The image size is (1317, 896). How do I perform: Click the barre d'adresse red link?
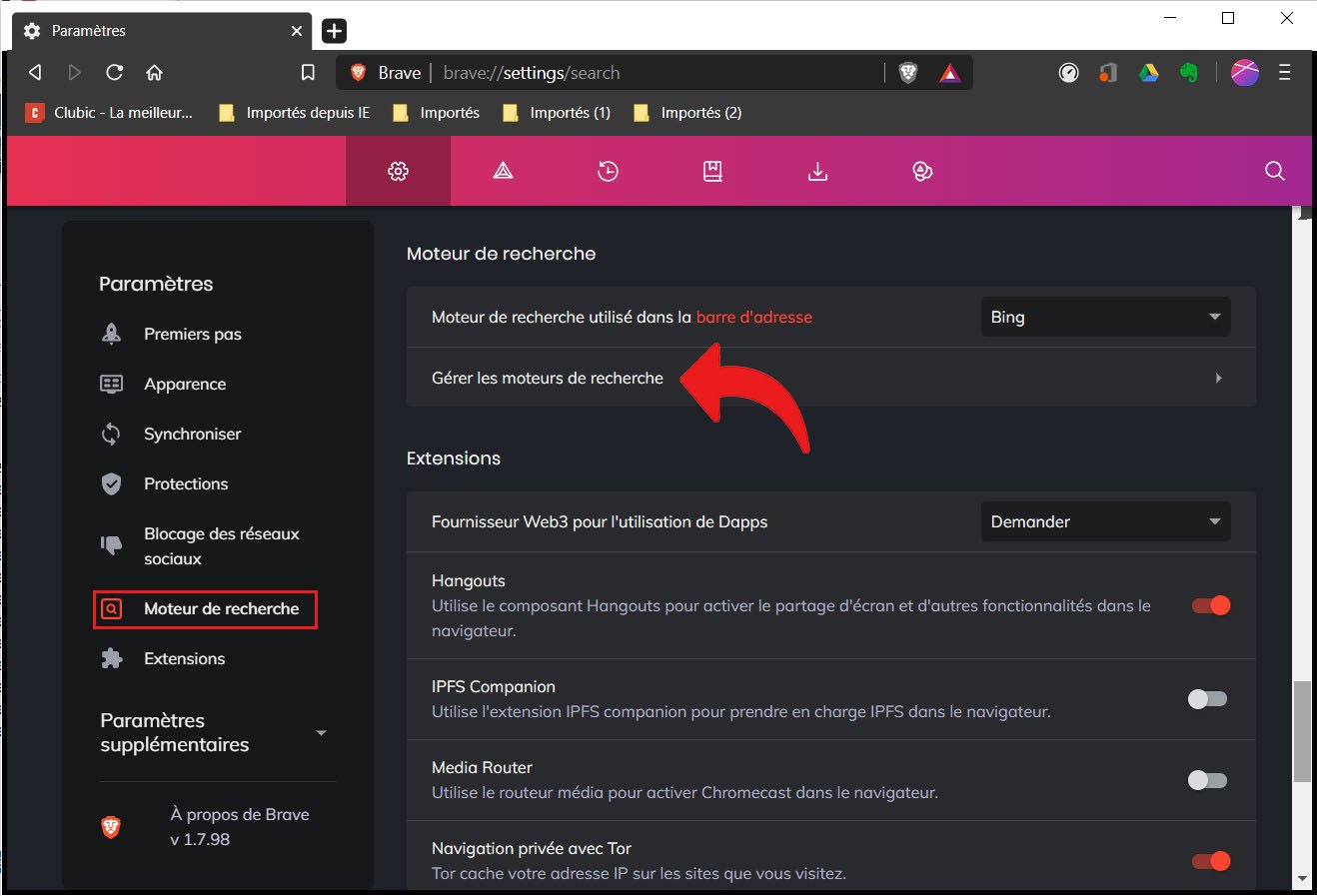coord(753,317)
